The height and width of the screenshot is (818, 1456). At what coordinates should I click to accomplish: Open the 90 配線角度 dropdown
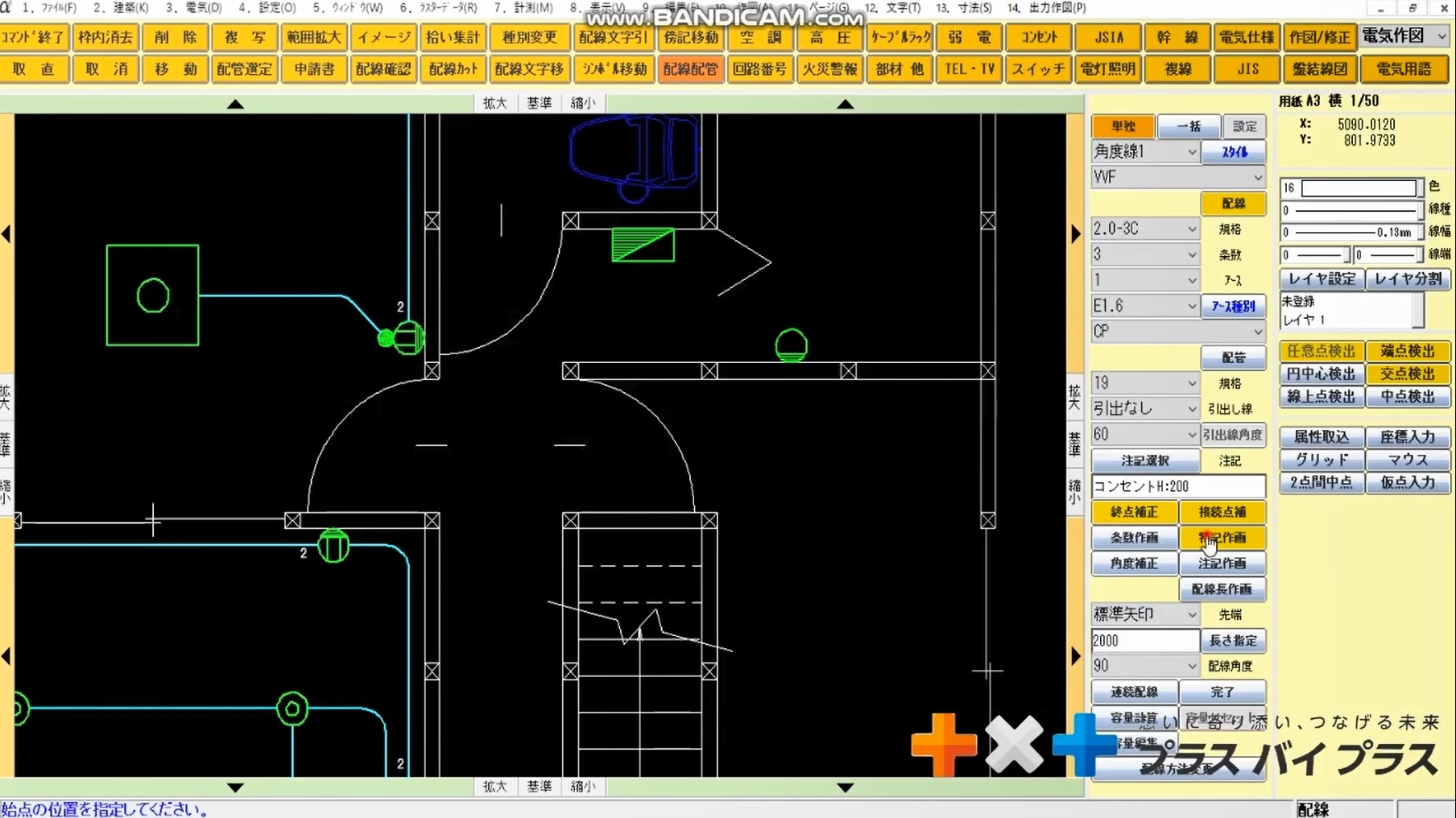pos(1145,666)
